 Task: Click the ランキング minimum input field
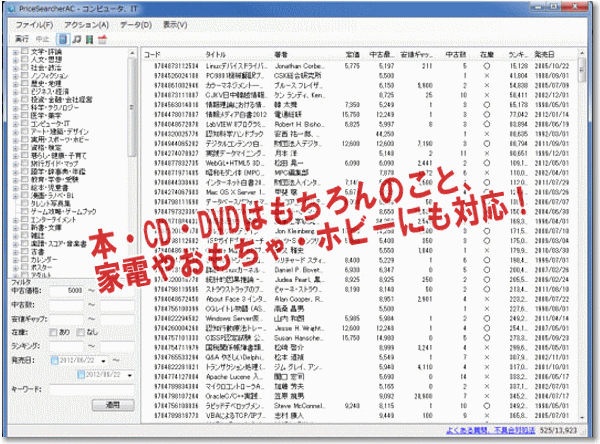[x=67, y=346]
